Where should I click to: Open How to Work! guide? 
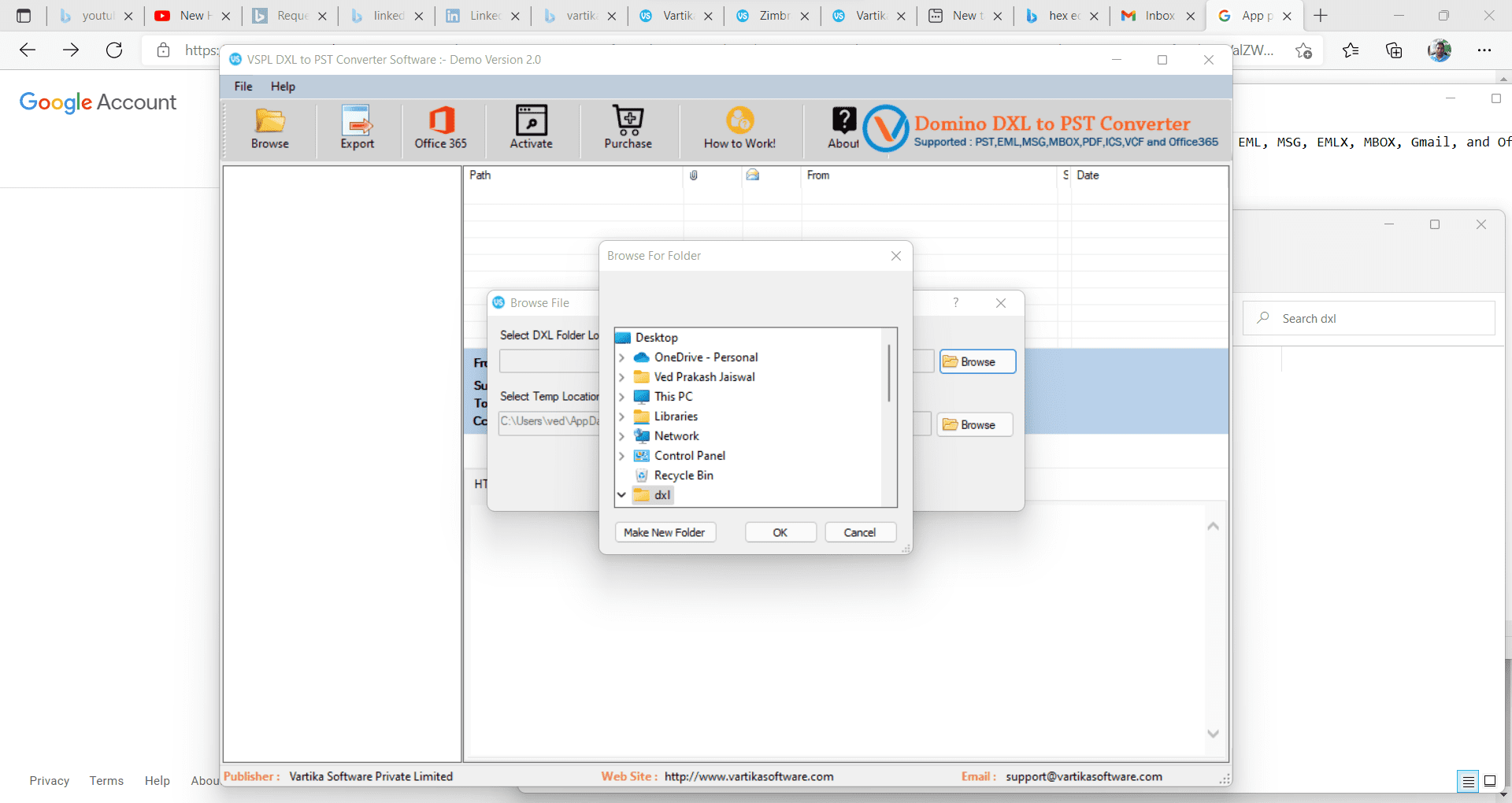click(x=740, y=128)
